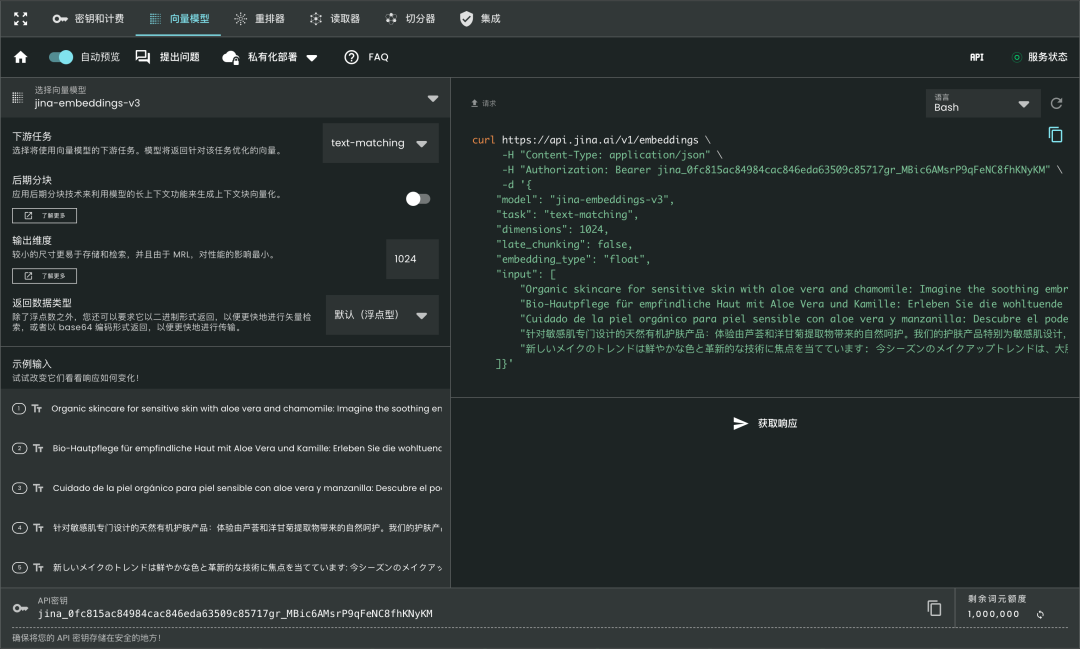
Task: Go to home via house icon
Action: [21, 57]
